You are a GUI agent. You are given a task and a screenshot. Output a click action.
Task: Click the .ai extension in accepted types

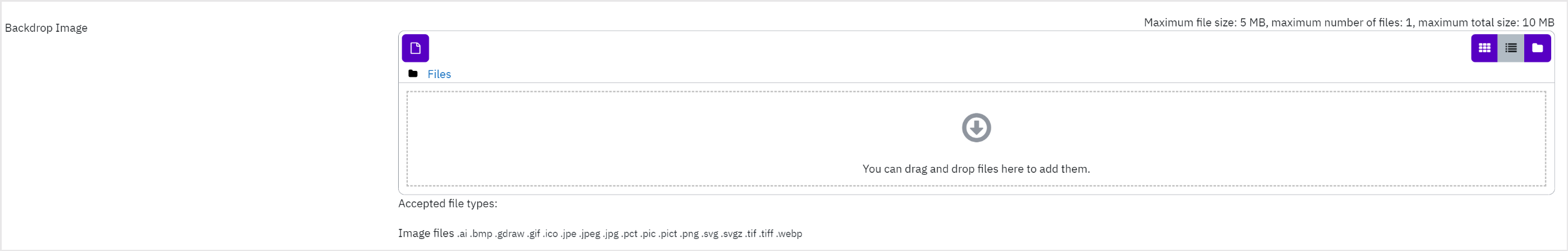462,234
